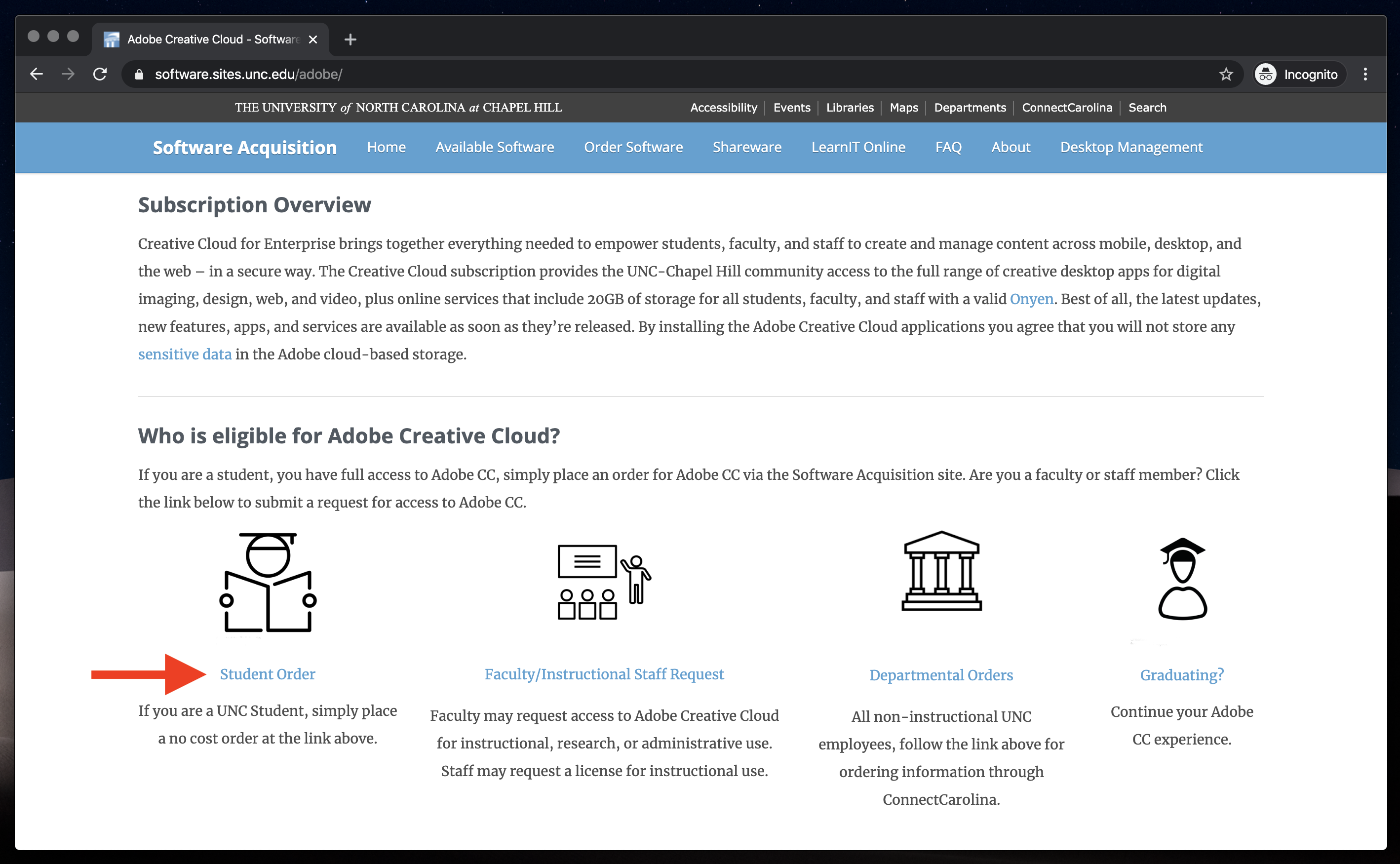Click the instructor teaching classroom icon
This screenshot has width=1400, height=864.
coord(604,581)
